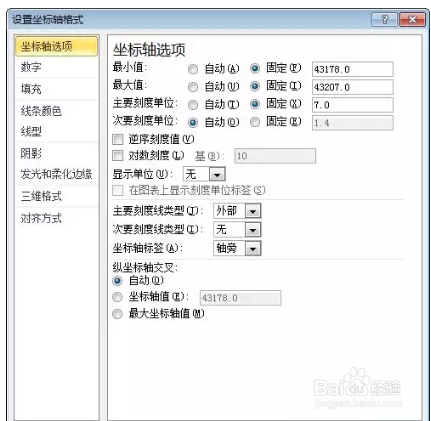Go to the 线型 category
The height and width of the screenshot is (421, 431).
coord(57,132)
